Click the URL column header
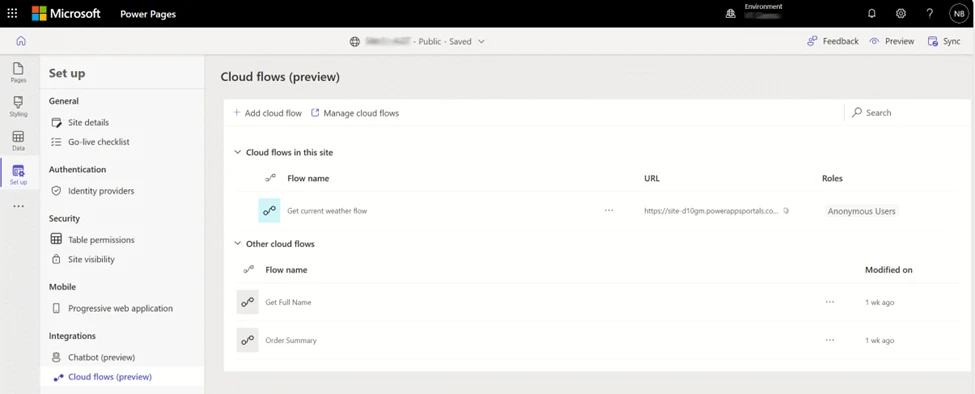This screenshot has width=975, height=394. [652, 178]
